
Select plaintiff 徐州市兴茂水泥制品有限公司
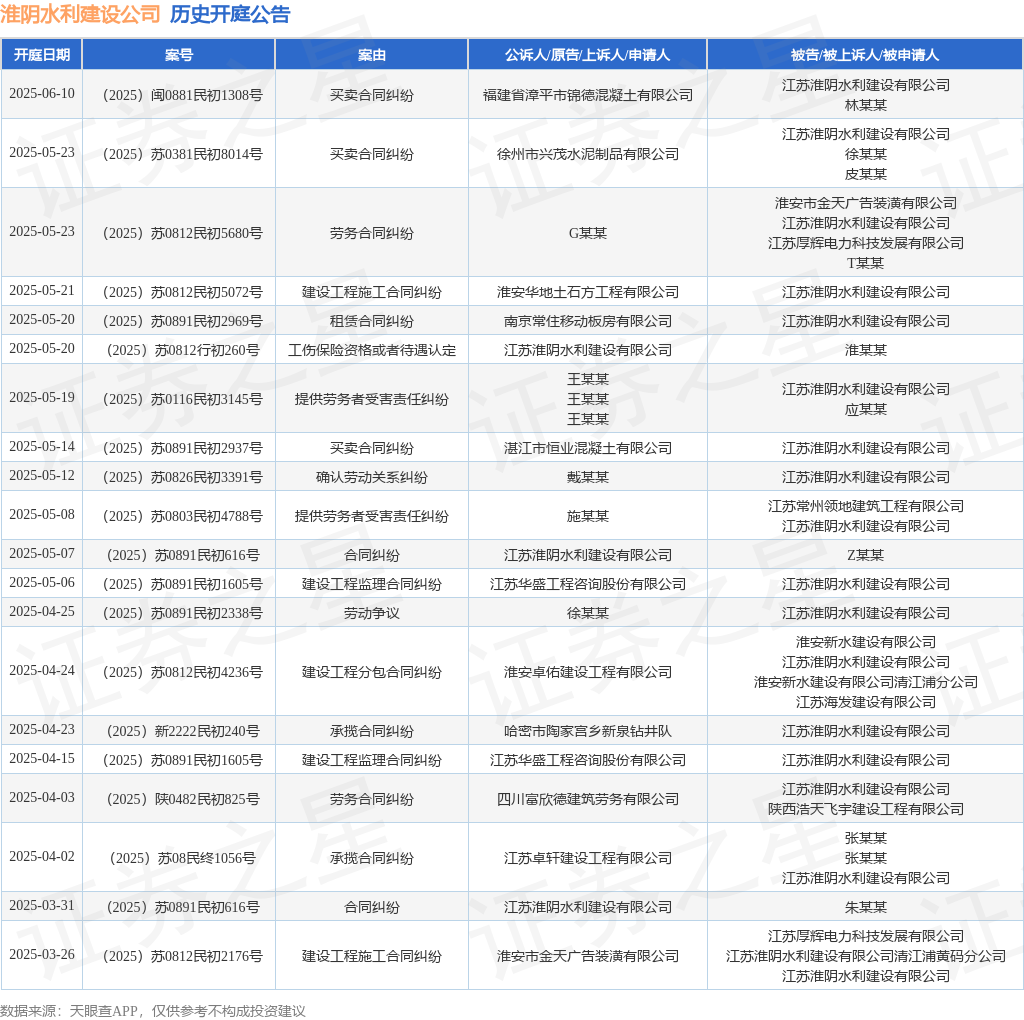coord(588,154)
